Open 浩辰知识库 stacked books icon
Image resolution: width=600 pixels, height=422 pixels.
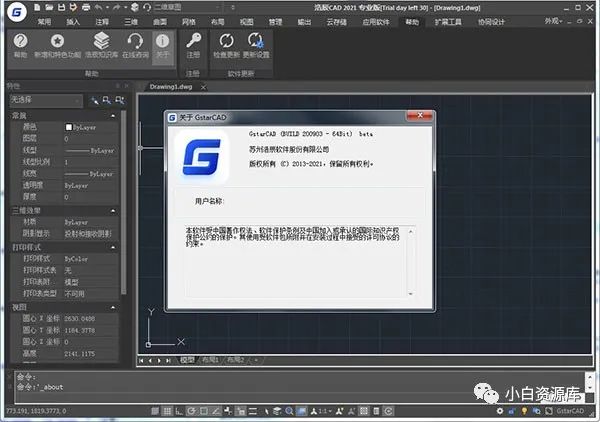pos(101,40)
